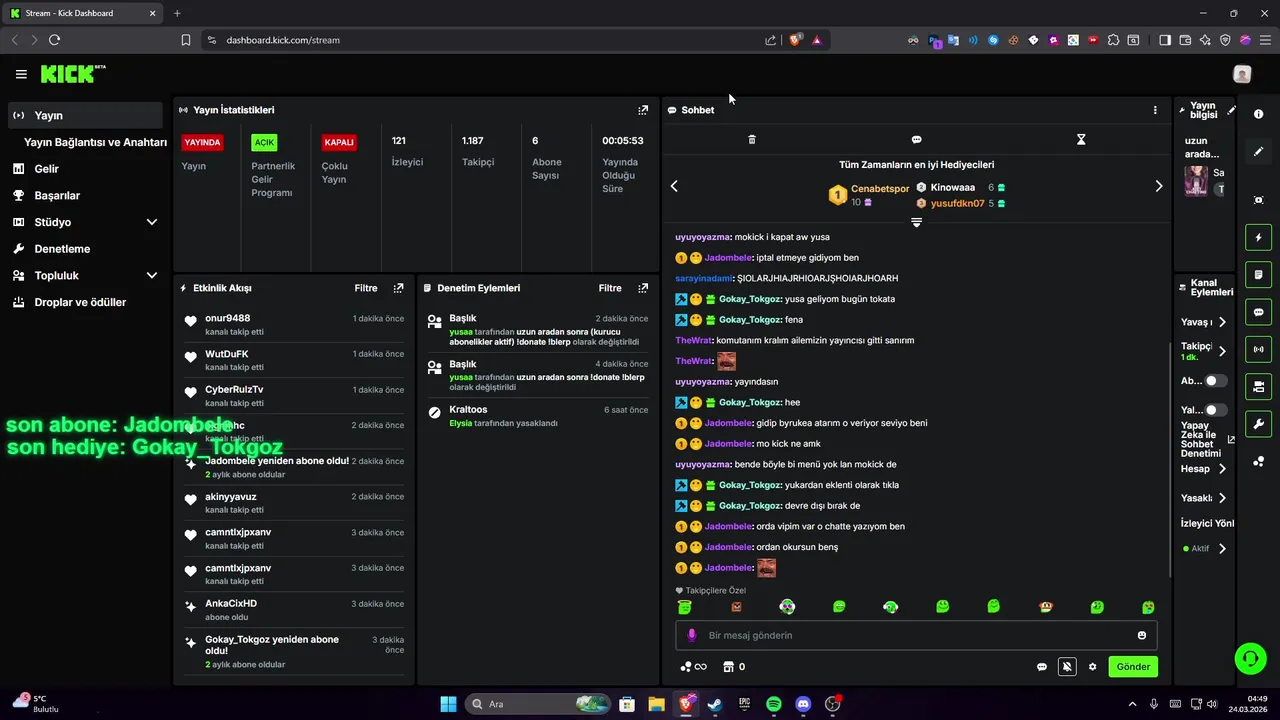Click the speech bubble icon beside bell
This screenshot has height=720, width=1280.
(1042, 667)
